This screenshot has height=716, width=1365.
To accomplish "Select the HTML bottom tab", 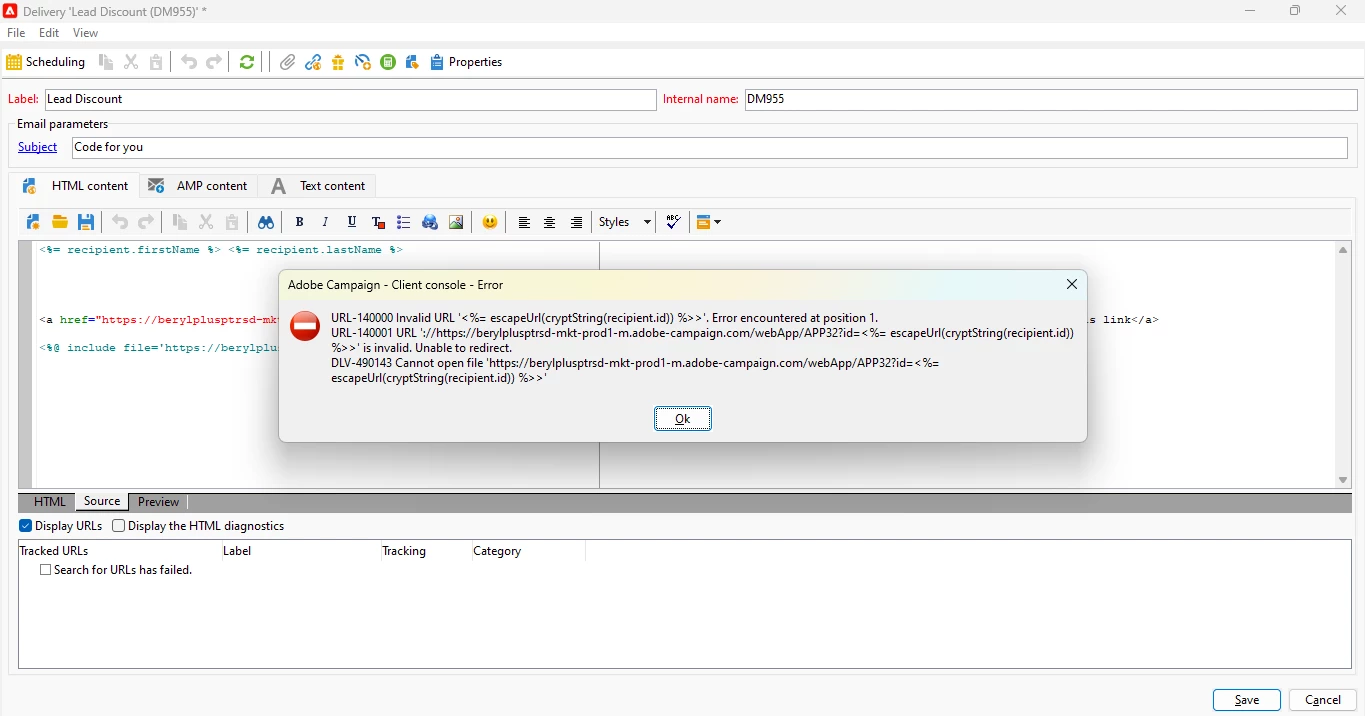I will point(49,502).
